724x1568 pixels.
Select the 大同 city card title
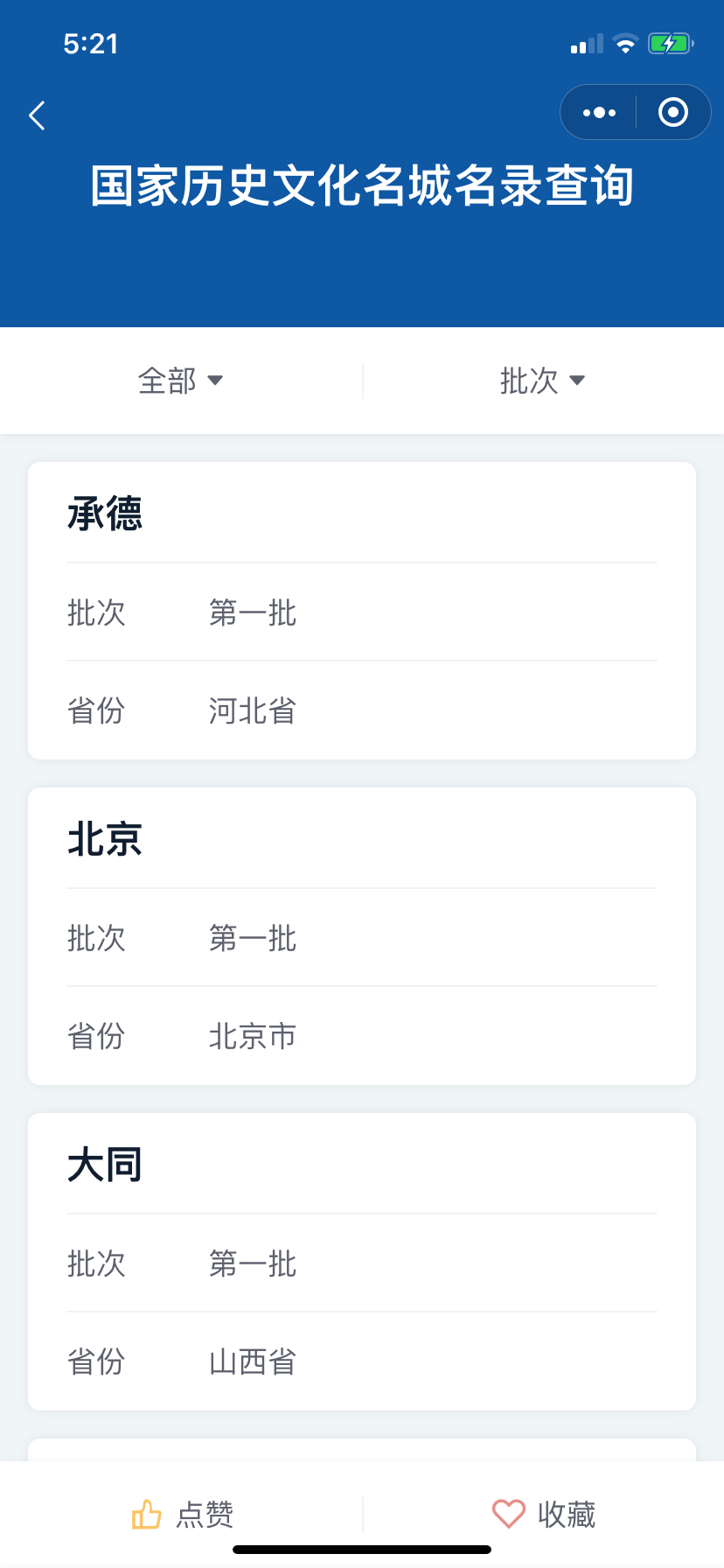point(105,1165)
